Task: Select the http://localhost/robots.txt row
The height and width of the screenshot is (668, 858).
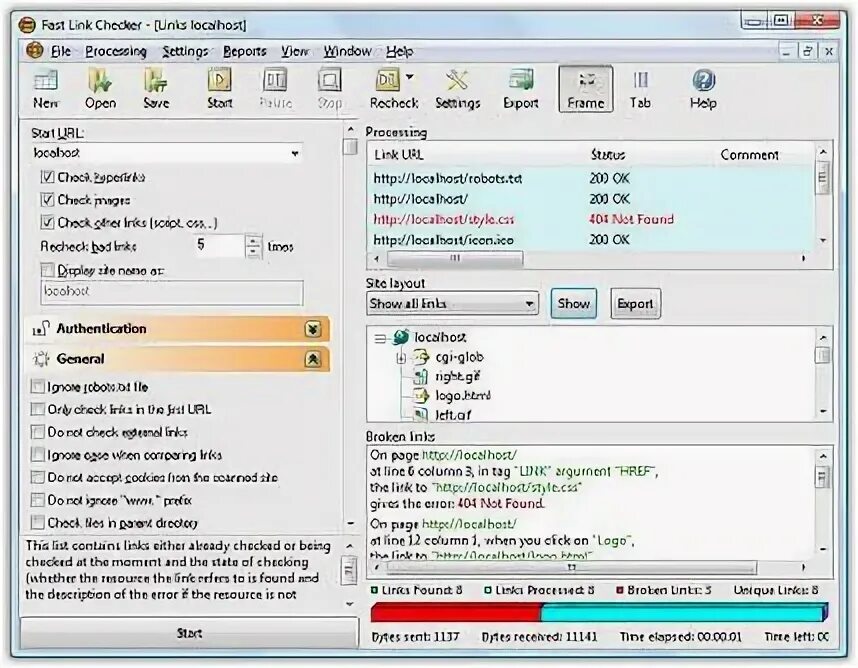Action: coord(591,178)
